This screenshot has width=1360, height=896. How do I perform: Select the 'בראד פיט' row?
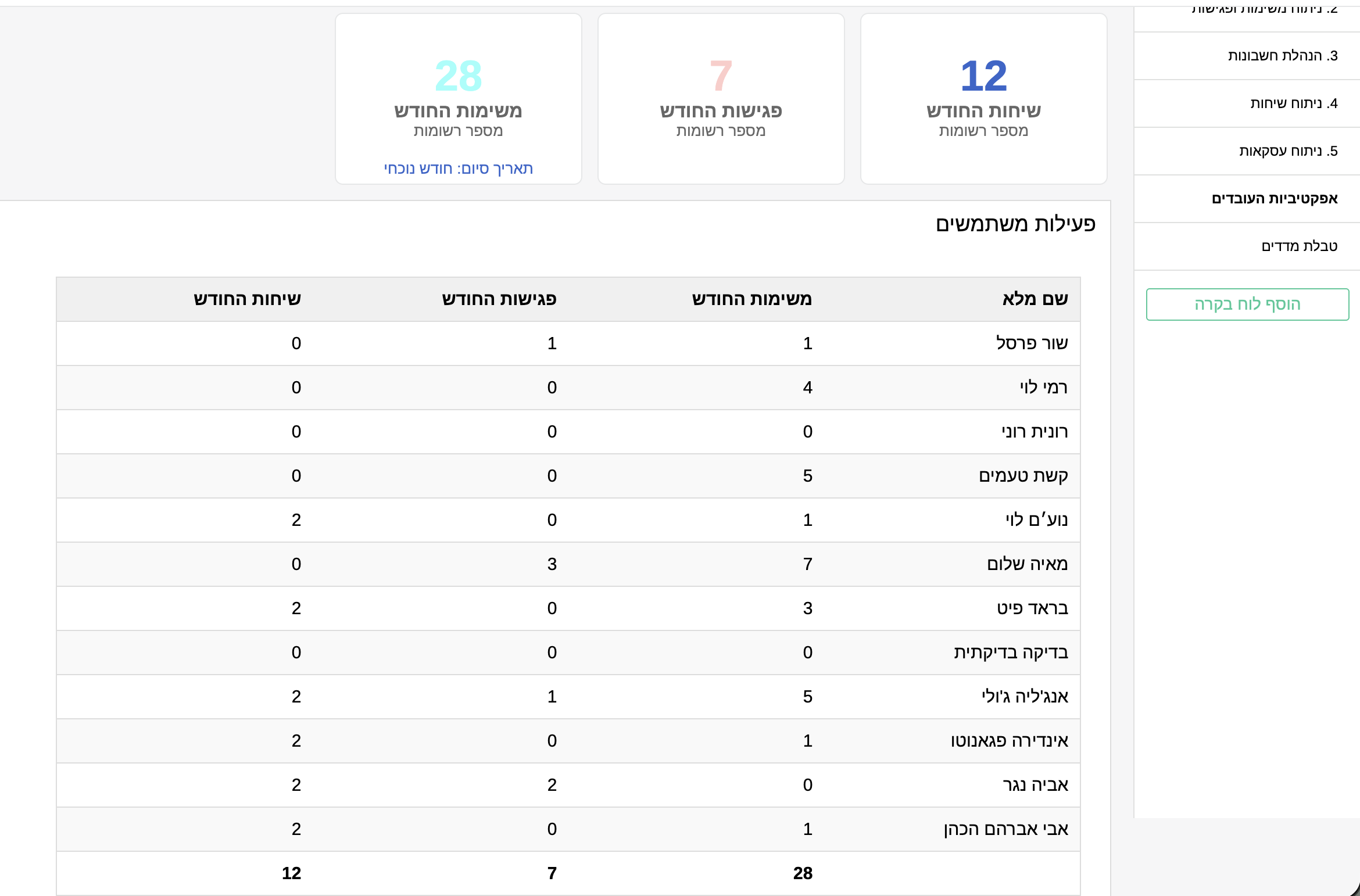(1032, 608)
